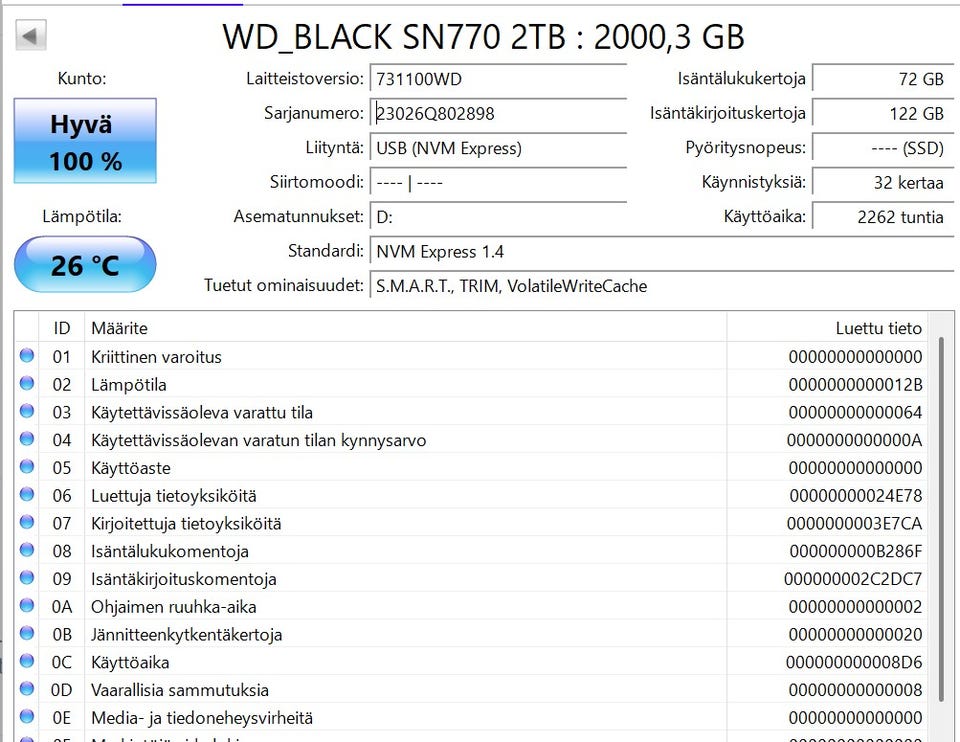Click the status orb for Käyttöaste

[x=27, y=467]
